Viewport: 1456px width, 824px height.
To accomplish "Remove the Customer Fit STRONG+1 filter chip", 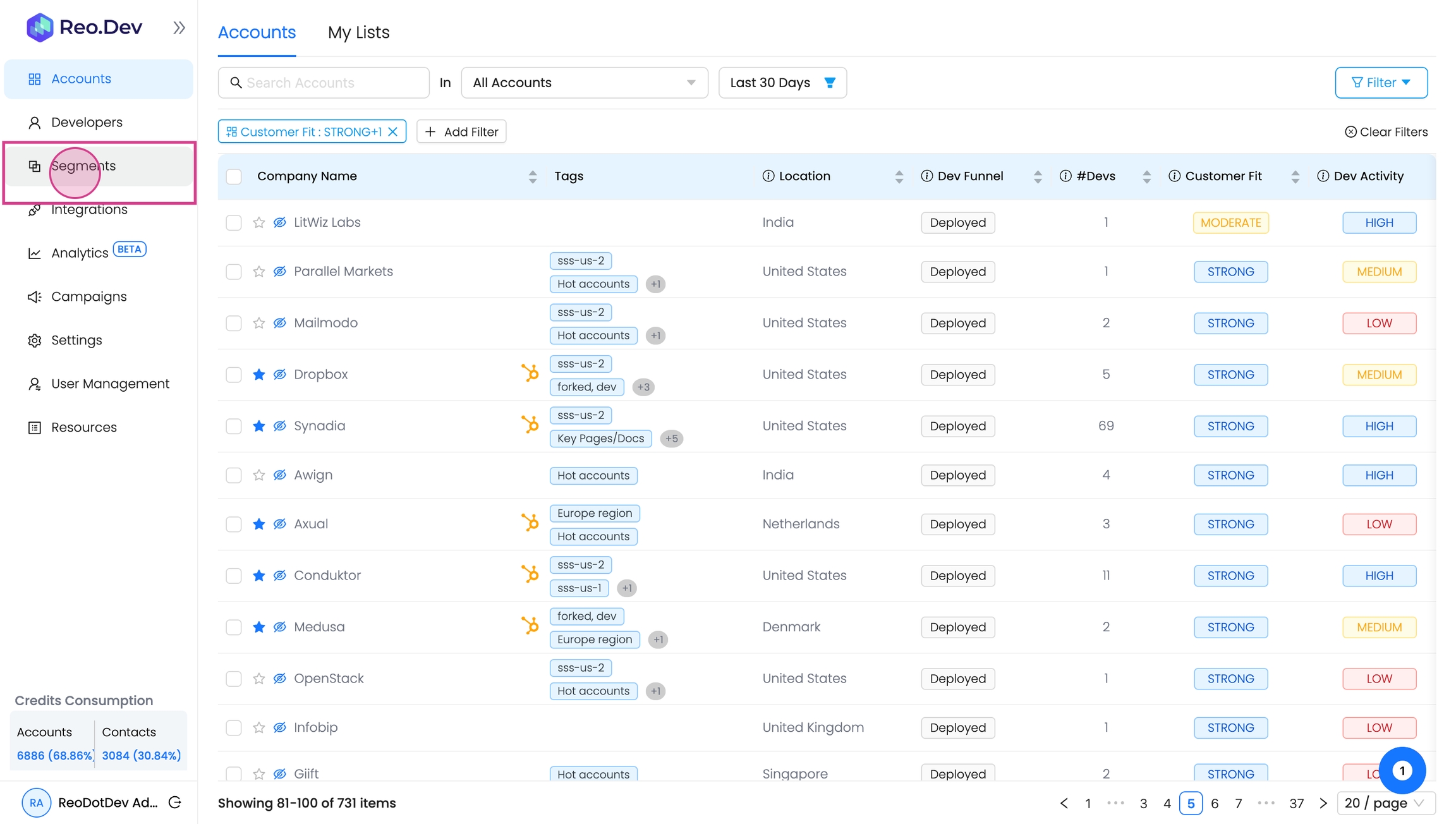I will pos(393,131).
